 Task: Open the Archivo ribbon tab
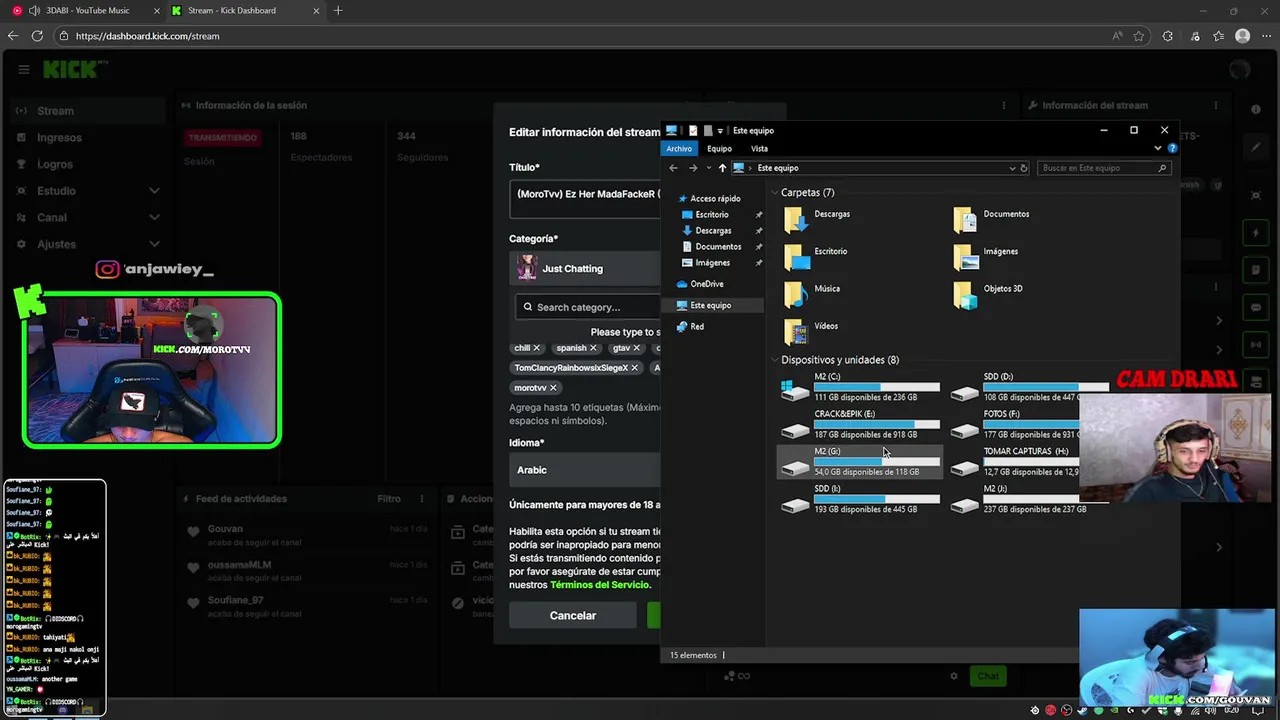click(679, 149)
